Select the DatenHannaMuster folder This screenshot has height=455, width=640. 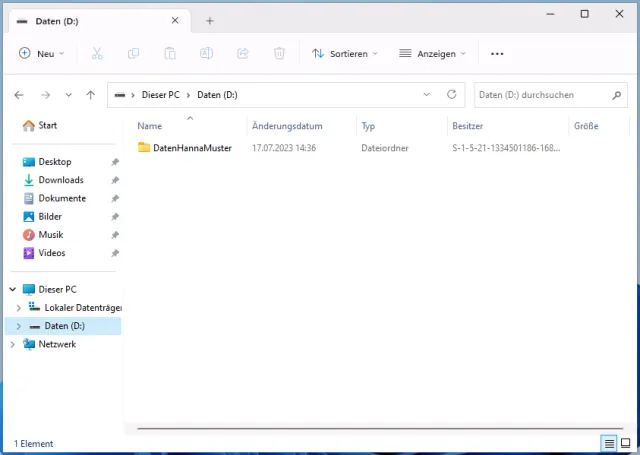pyautogui.click(x=192, y=148)
